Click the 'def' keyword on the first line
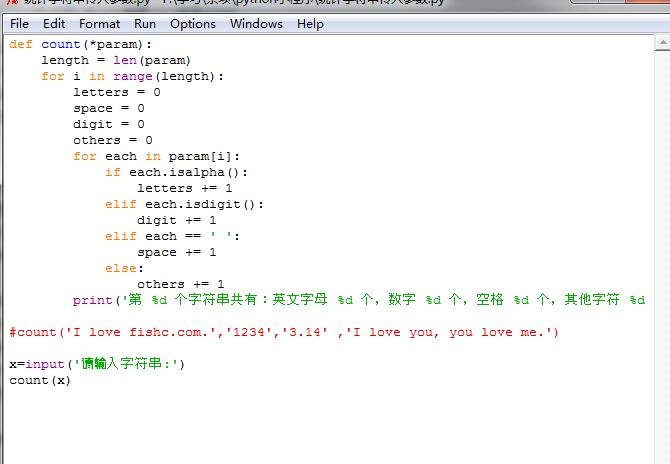 (x=21, y=44)
